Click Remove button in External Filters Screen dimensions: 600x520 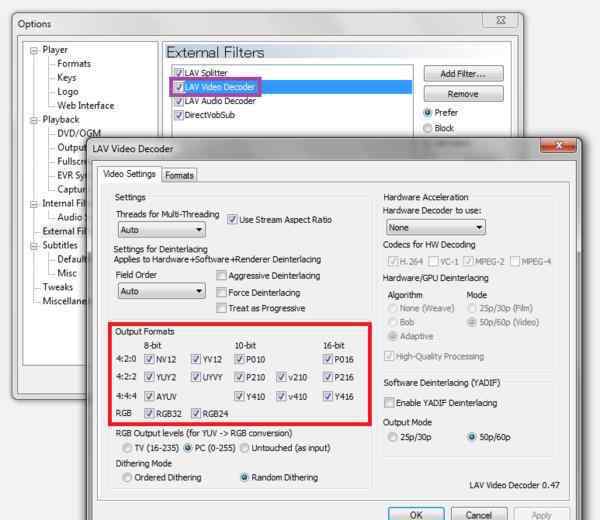pos(463,94)
